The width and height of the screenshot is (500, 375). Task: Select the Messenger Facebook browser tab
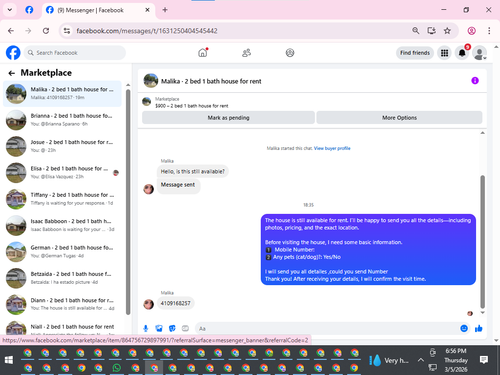point(98,10)
